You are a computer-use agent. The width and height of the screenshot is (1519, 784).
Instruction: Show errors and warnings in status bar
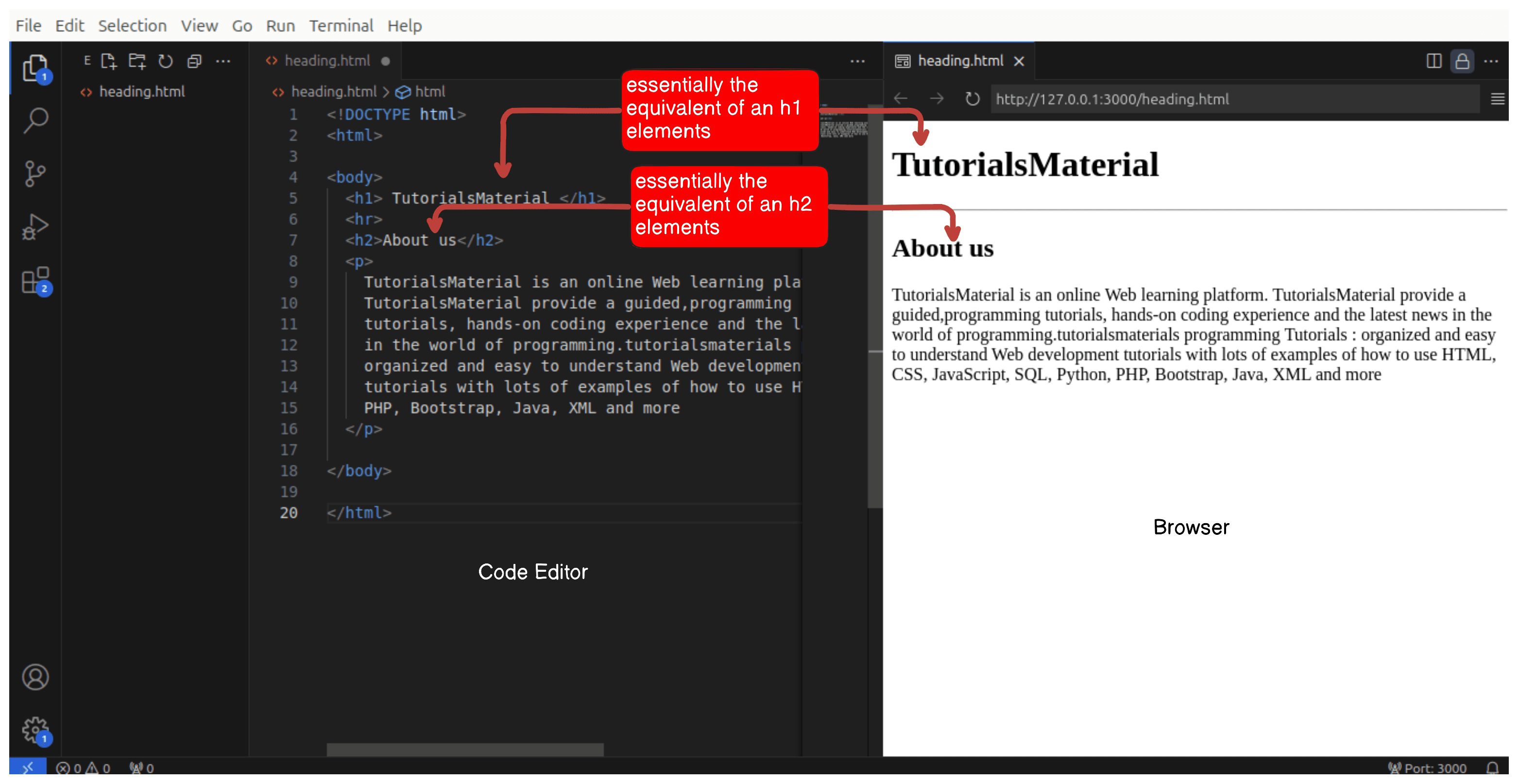point(83,767)
